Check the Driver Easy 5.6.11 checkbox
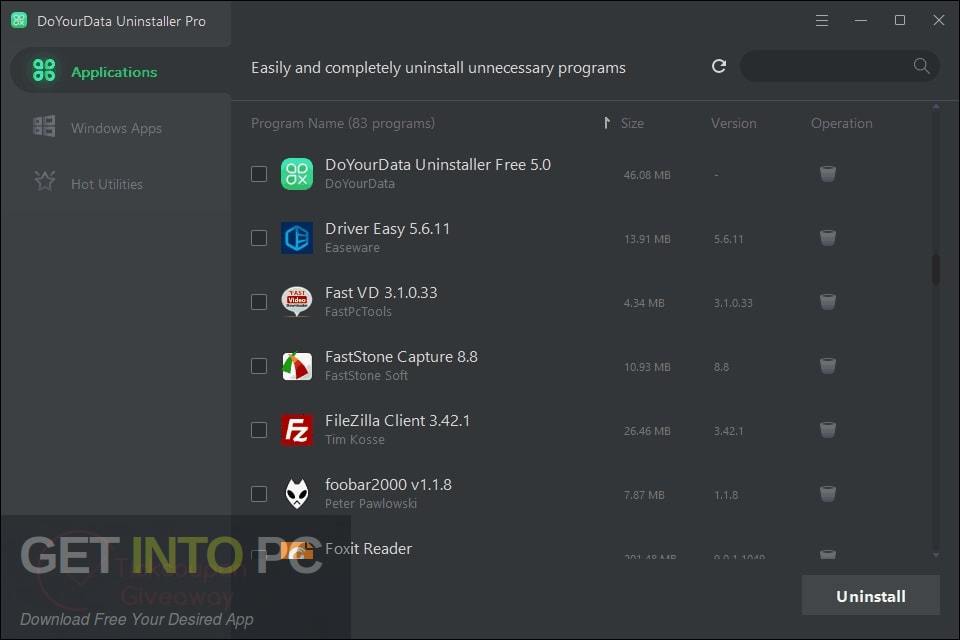The image size is (960, 640). (x=259, y=238)
